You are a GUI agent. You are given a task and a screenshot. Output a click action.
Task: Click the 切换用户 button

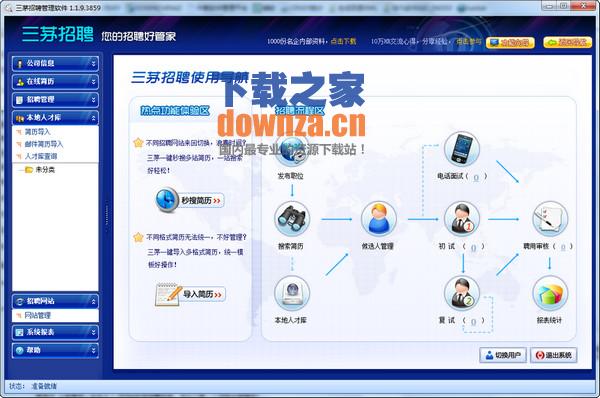(x=503, y=355)
